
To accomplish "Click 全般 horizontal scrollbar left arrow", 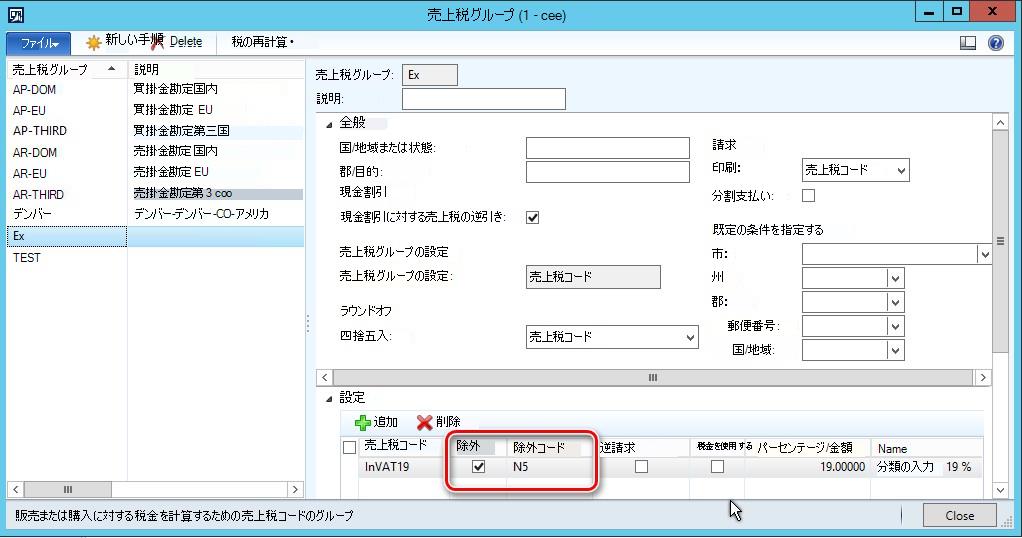I will (325, 377).
